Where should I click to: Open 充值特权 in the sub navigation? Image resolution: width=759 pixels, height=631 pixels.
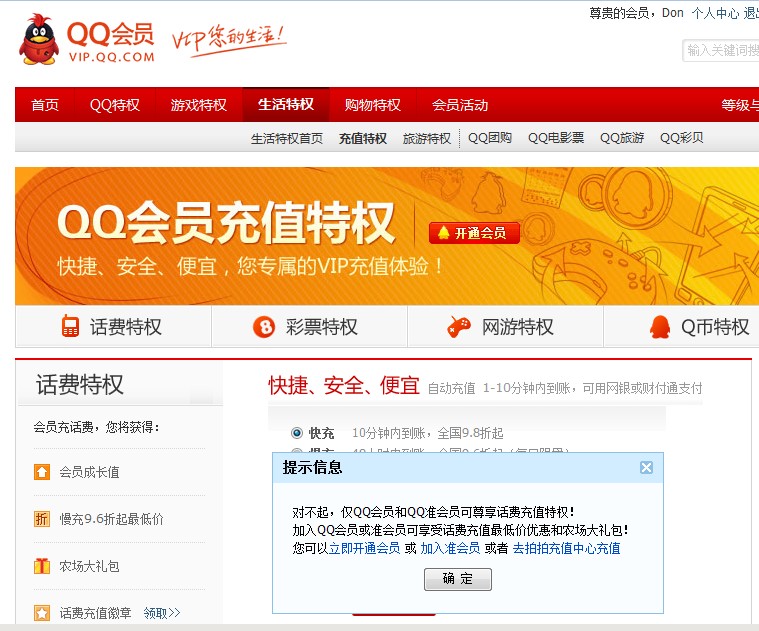(x=363, y=138)
